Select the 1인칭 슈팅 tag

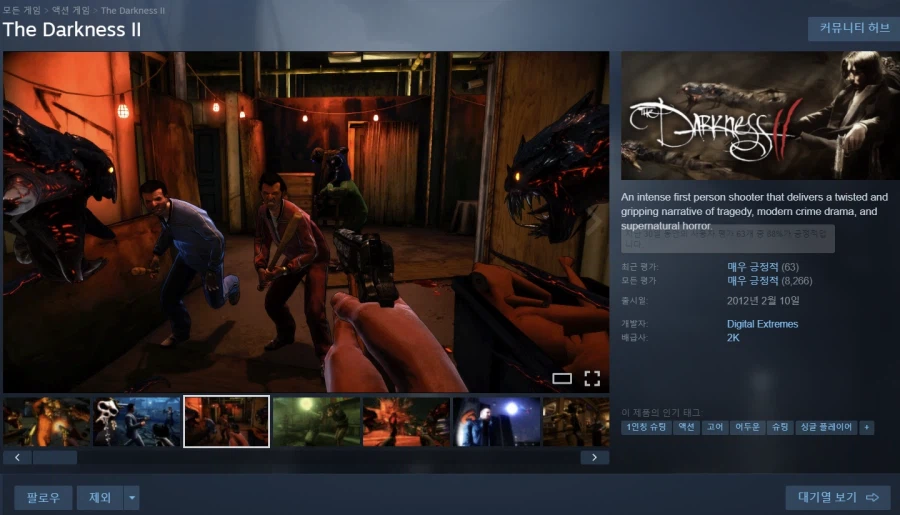click(x=646, y=427)
